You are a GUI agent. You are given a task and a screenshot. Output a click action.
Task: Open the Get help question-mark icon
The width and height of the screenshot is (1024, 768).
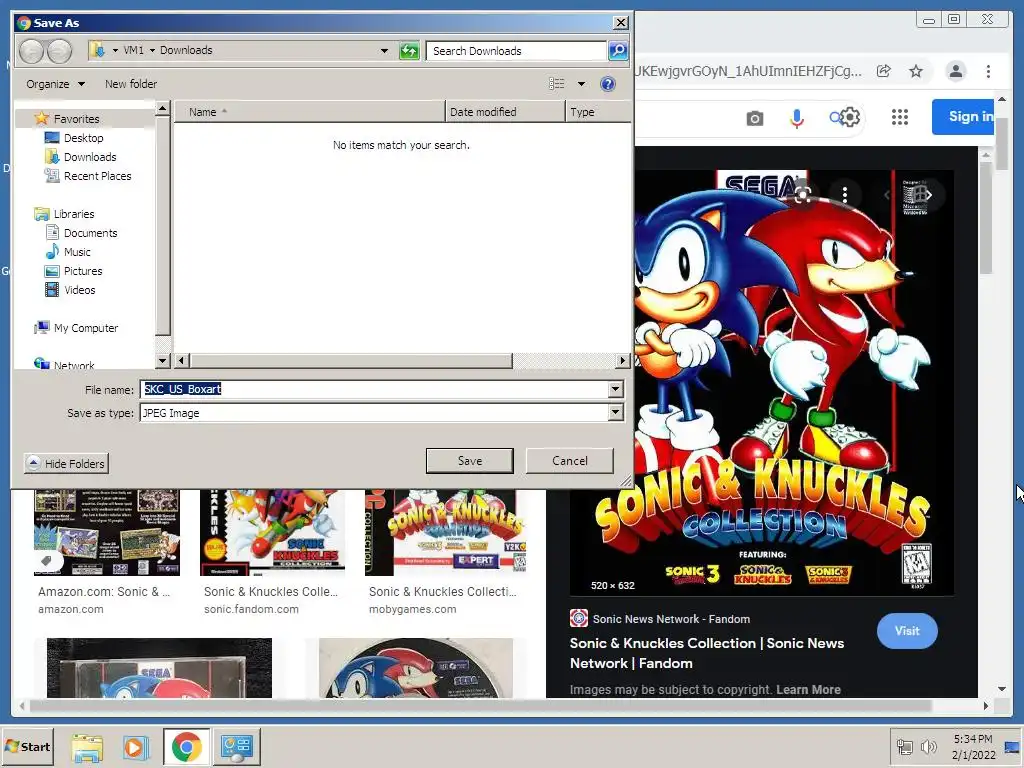607,84
